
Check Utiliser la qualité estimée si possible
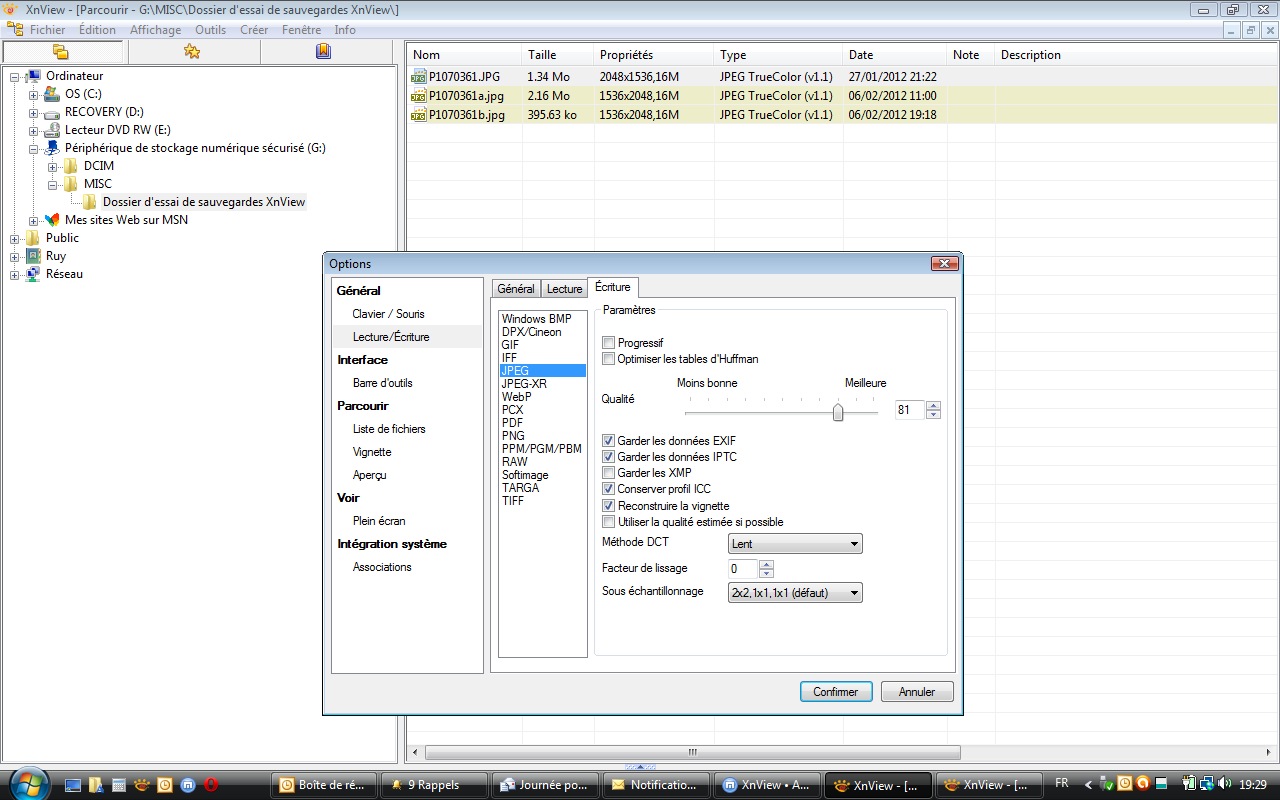(x=609, y=522)
